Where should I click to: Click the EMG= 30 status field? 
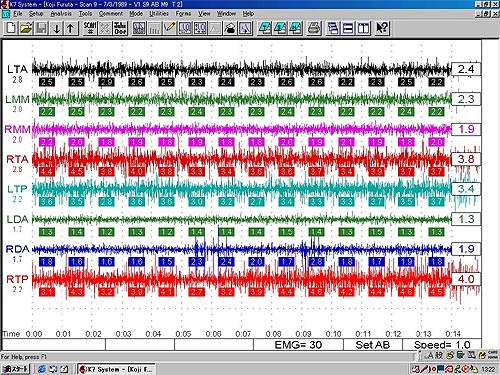point(298,345)
